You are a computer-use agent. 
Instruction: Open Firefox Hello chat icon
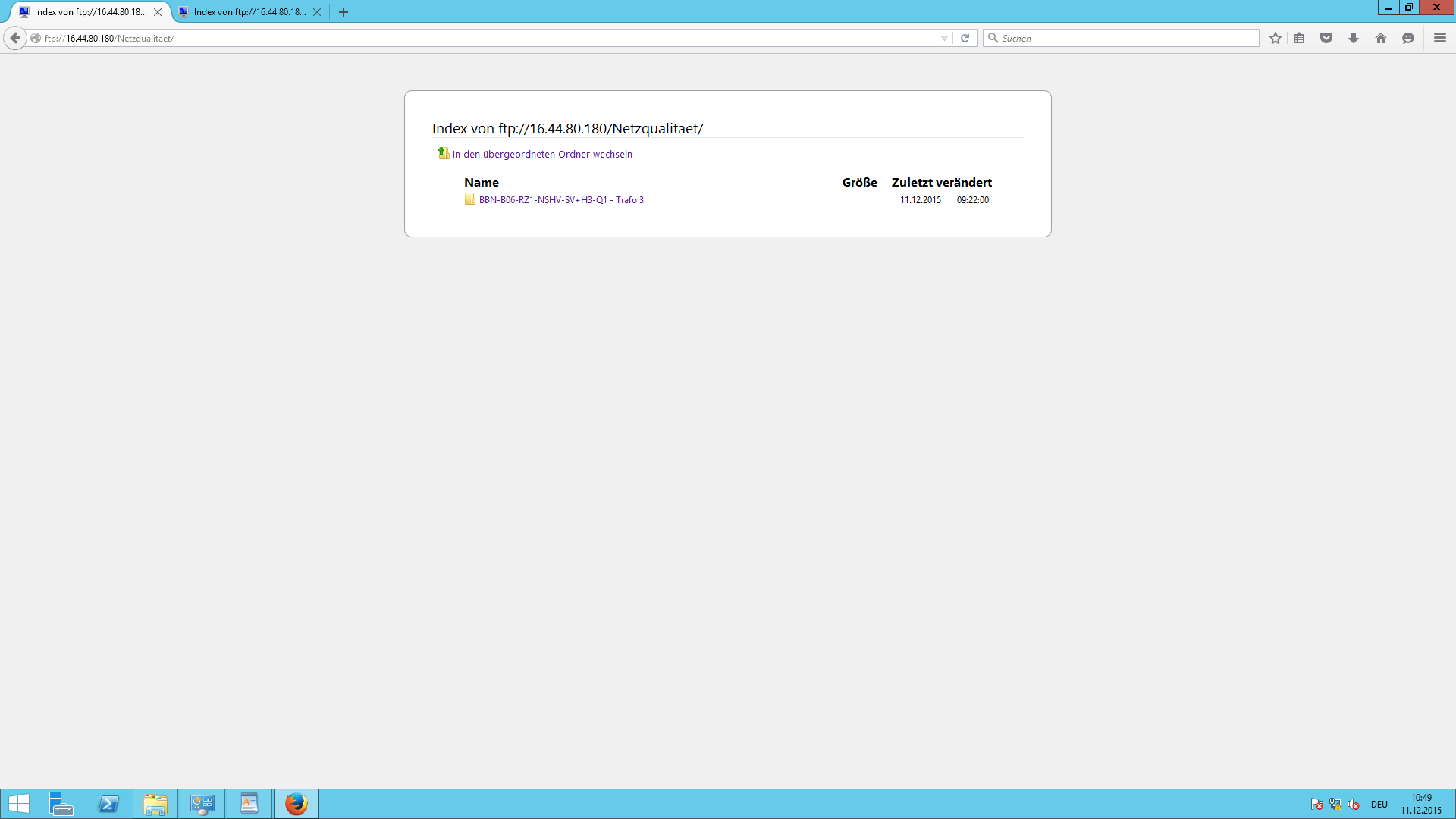[x=1408, y=38]
